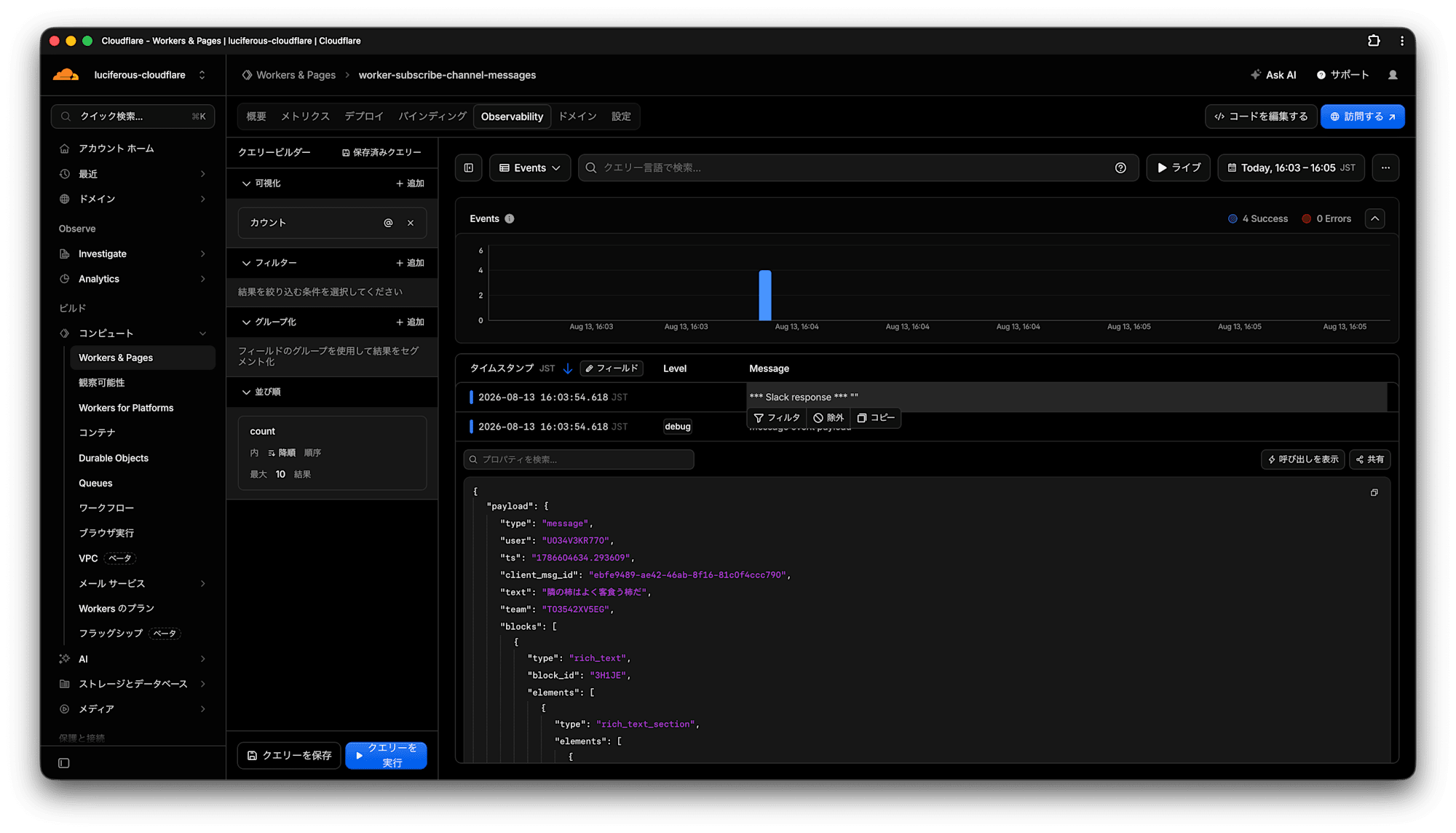Remove the カウント visualization
This screenshot has height=833, width=1456.
tap(411, 223)
